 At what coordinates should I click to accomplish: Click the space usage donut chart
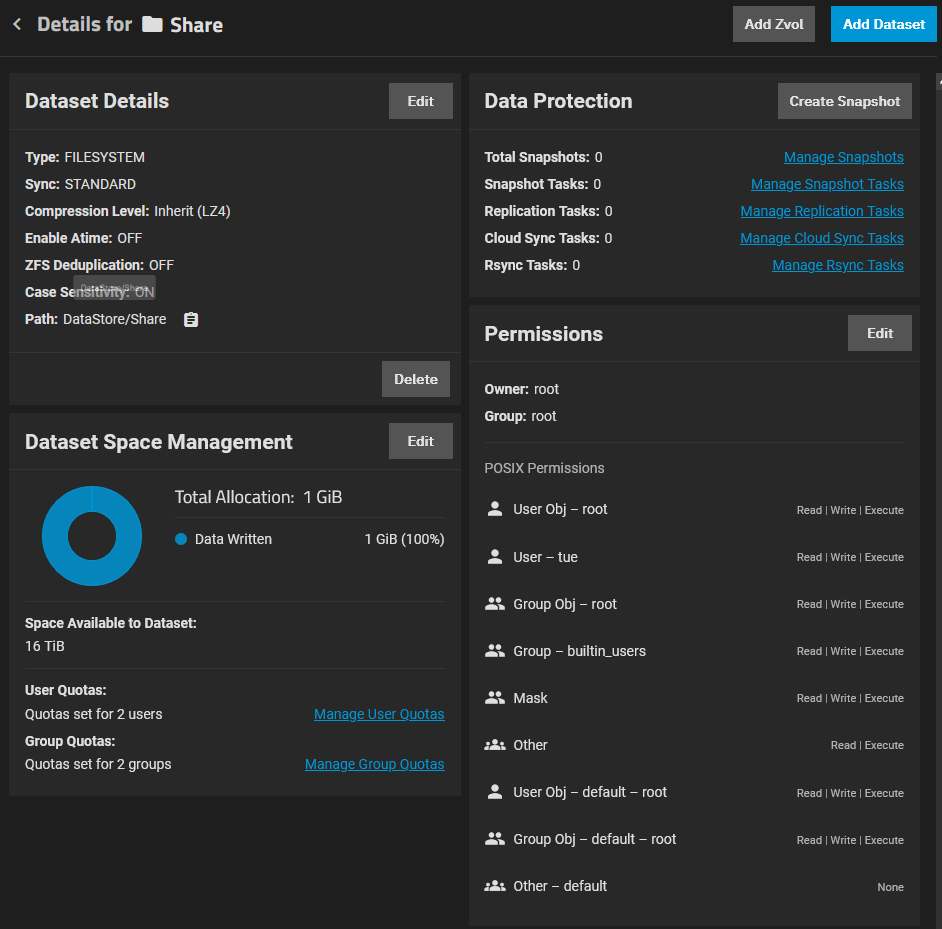(x=92, y=536)
